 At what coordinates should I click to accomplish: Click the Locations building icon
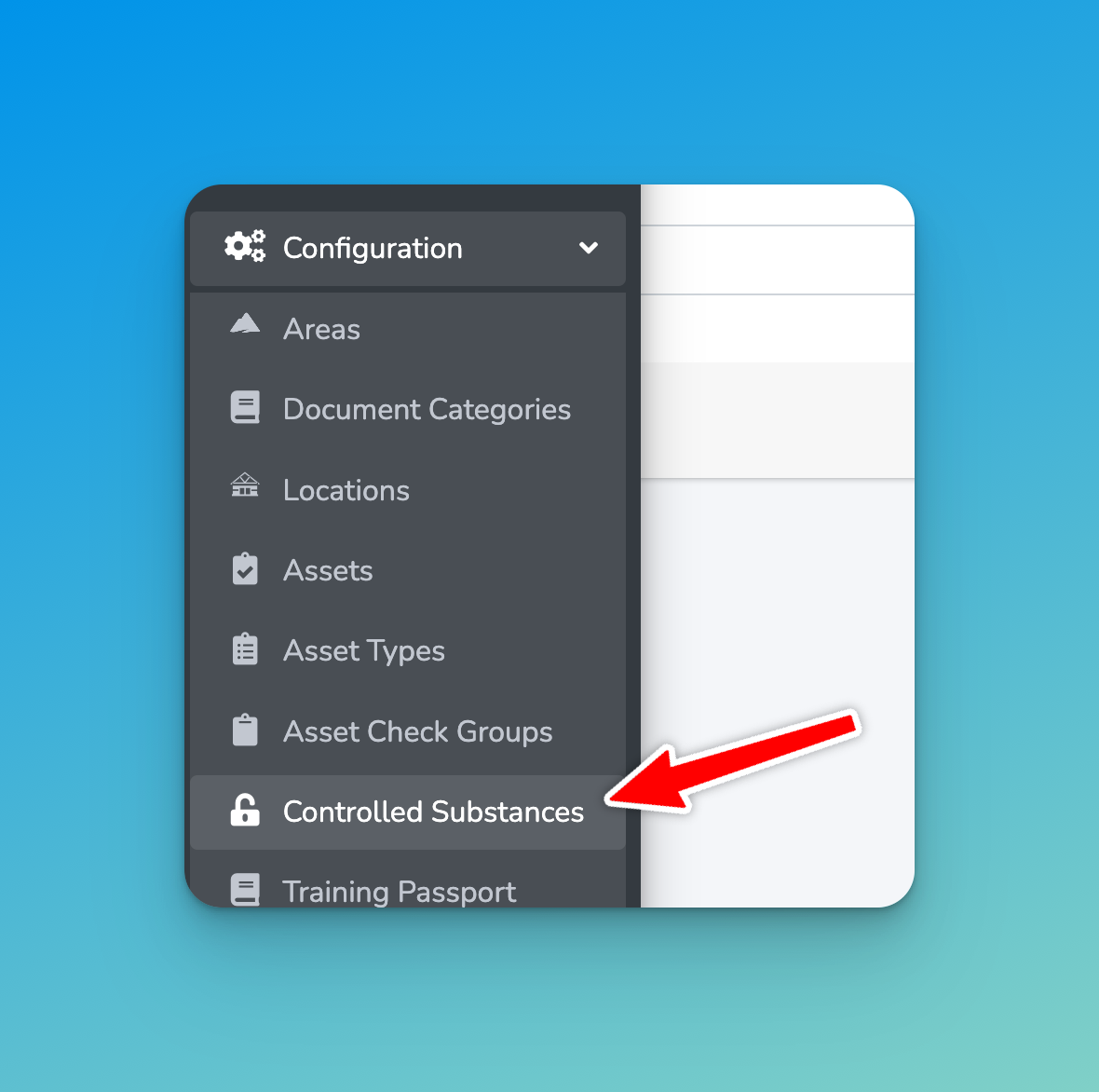point(245,485)
